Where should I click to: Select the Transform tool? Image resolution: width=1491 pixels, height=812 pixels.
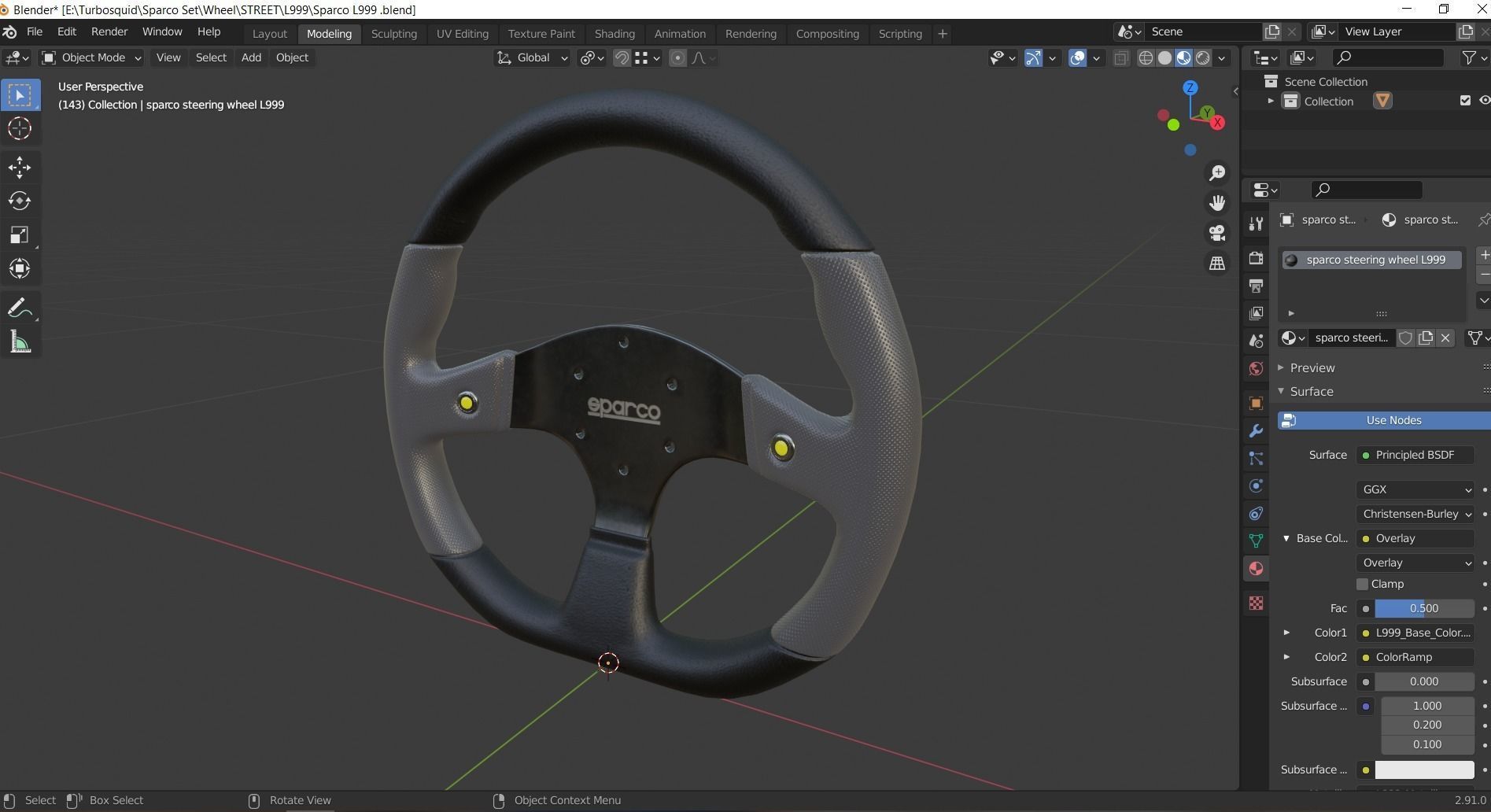[x=20, y=268]
